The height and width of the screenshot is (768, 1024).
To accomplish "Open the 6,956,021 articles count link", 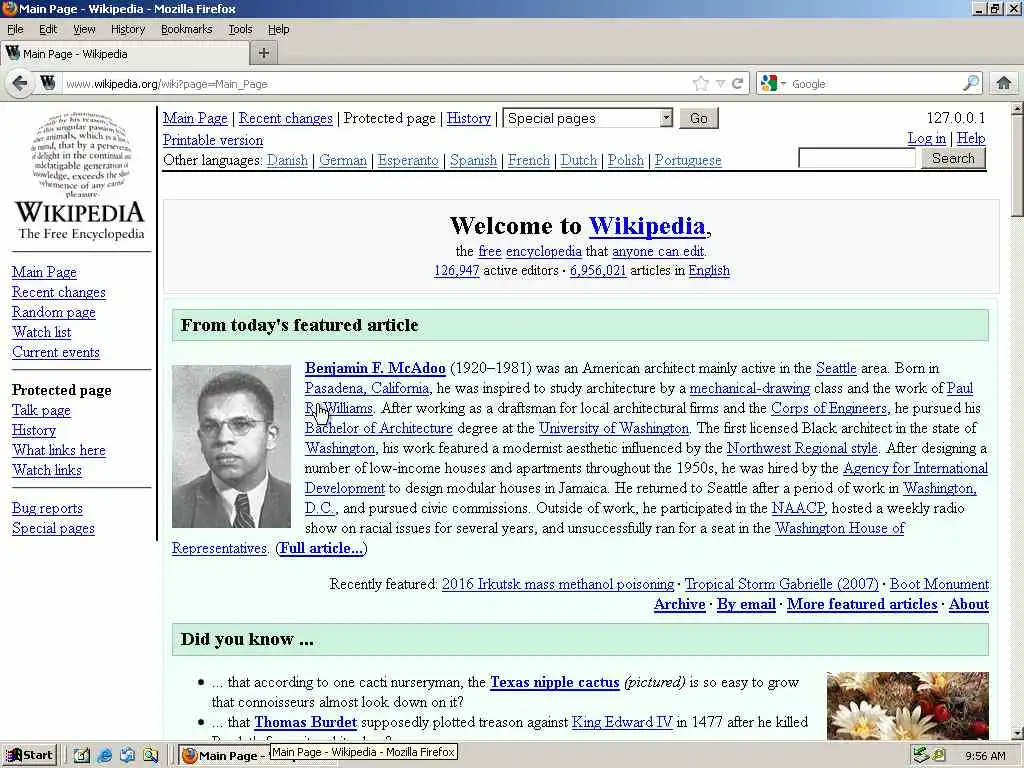I will pyautogui.click(x=598, y=270).
